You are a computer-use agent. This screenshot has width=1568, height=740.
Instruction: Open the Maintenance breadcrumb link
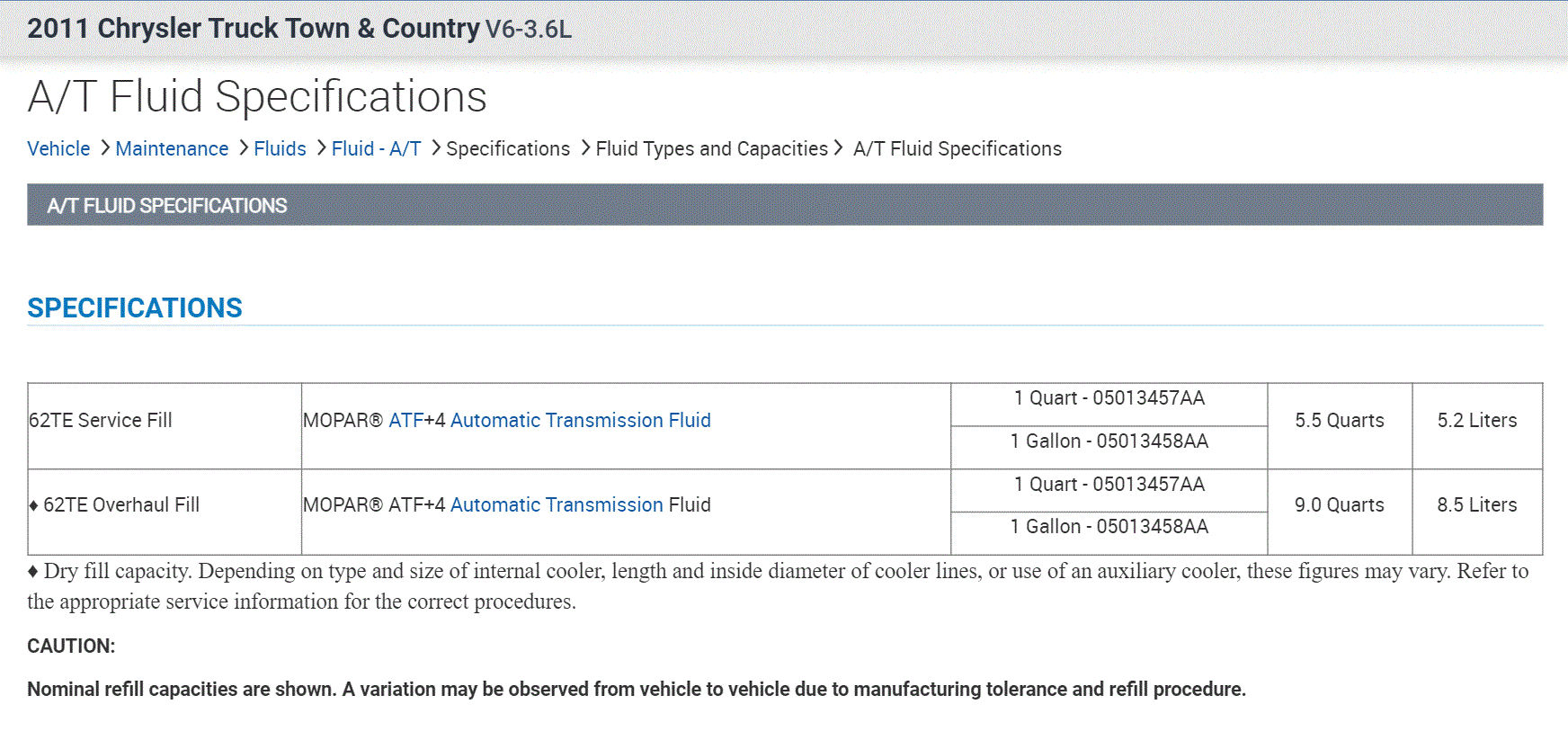[x=172, y=148]
